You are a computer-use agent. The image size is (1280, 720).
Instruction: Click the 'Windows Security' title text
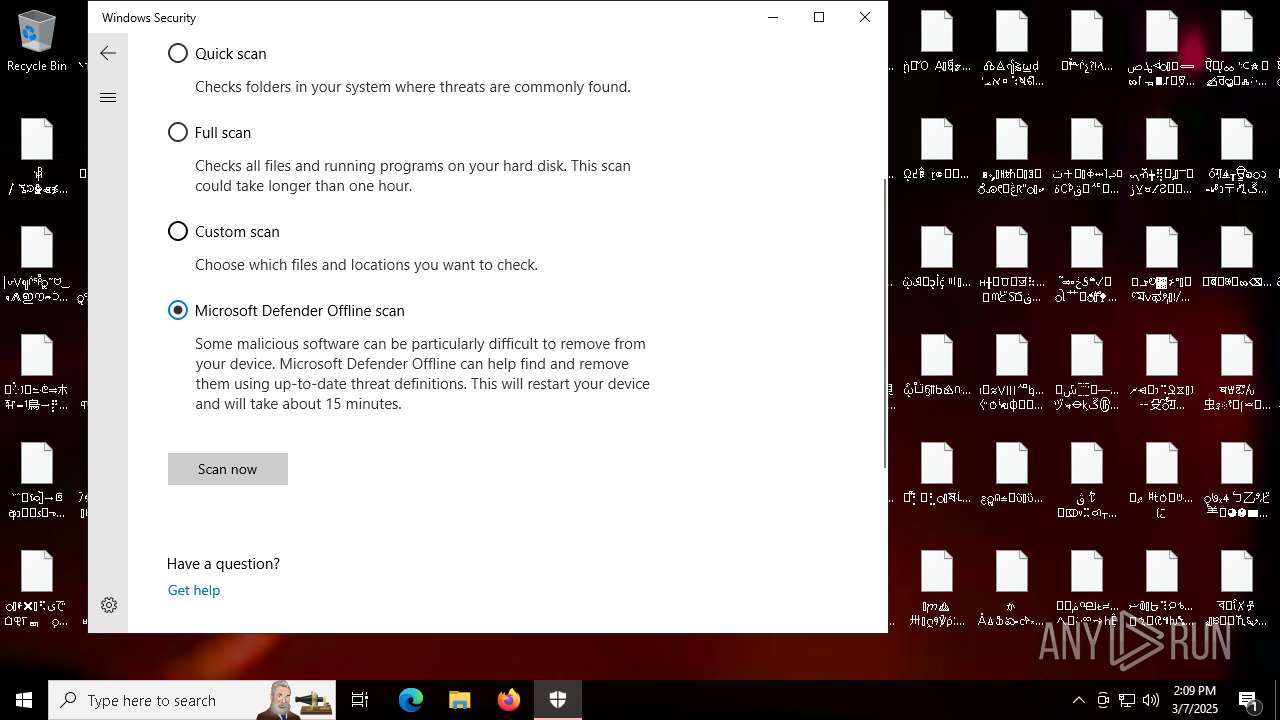click(149, 18)
